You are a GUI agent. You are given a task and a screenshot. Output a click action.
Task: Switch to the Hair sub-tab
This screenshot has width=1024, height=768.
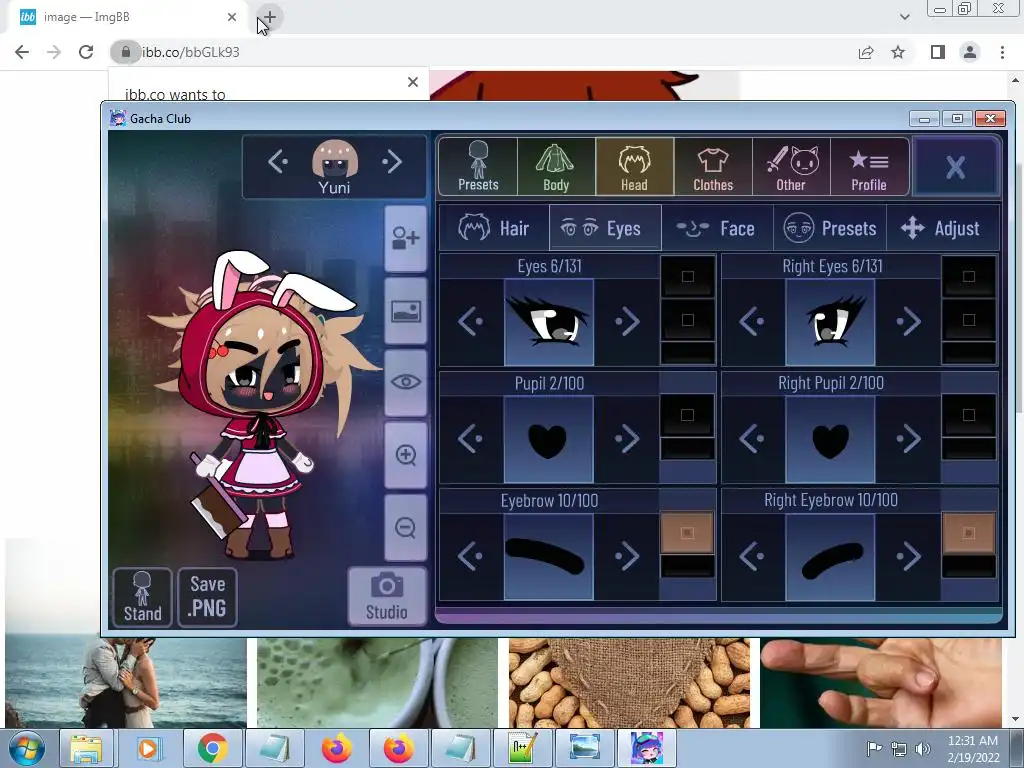click(x=494, y=228)
